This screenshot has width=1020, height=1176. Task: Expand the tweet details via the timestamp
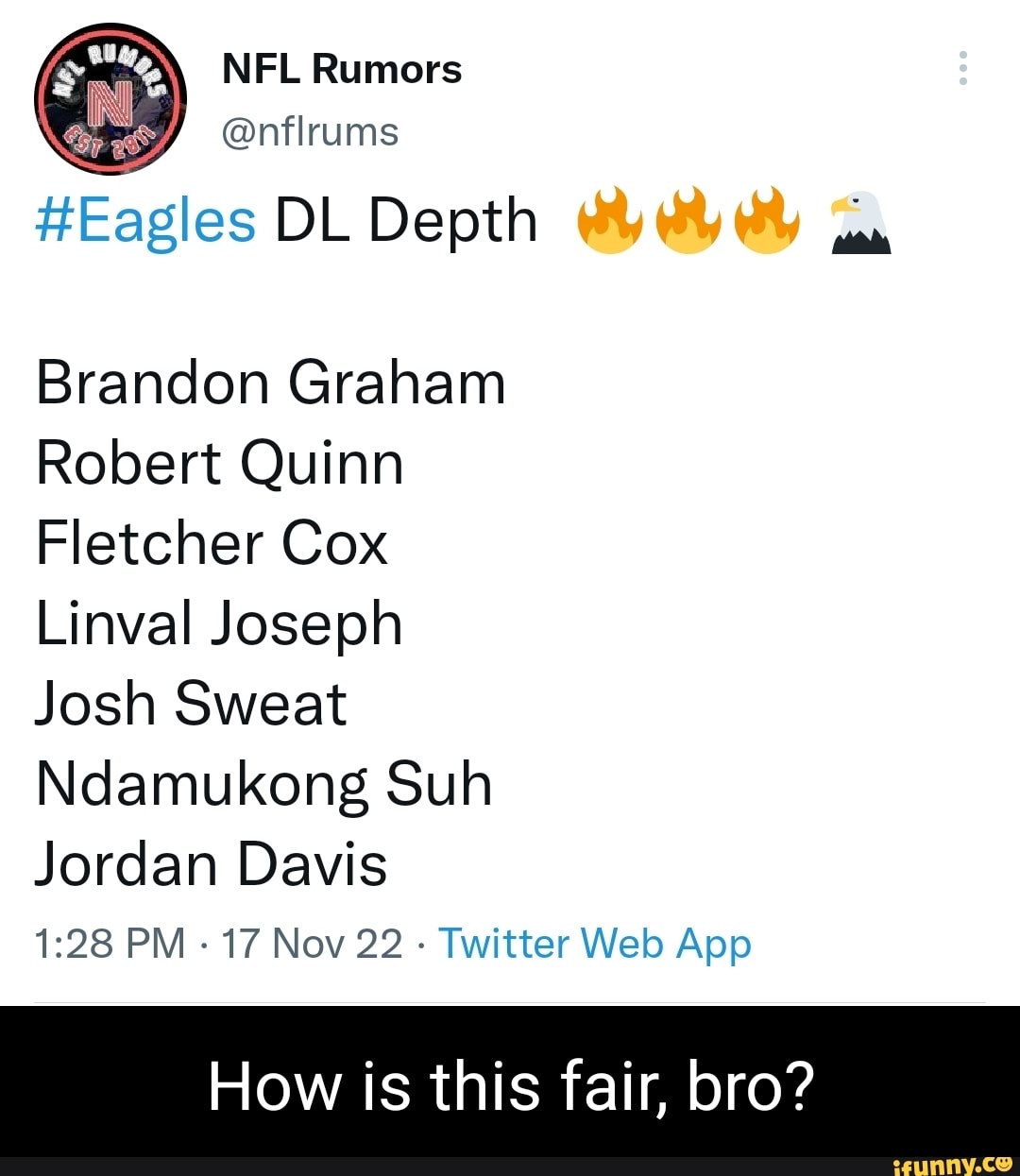point(217,943)
